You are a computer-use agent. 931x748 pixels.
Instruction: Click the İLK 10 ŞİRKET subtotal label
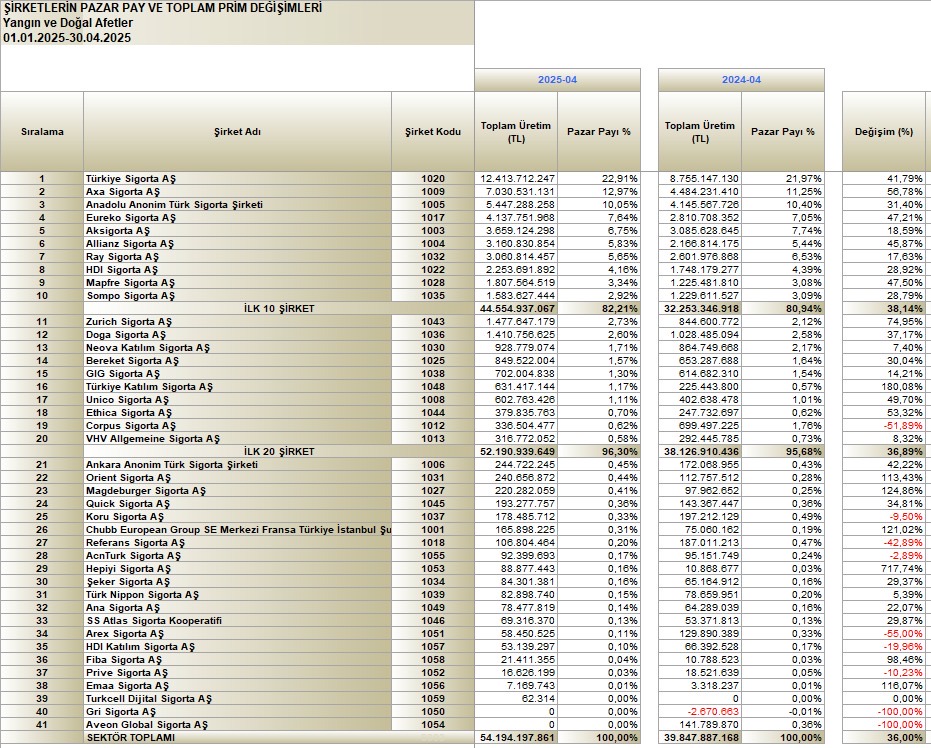(x=279, y=309)
